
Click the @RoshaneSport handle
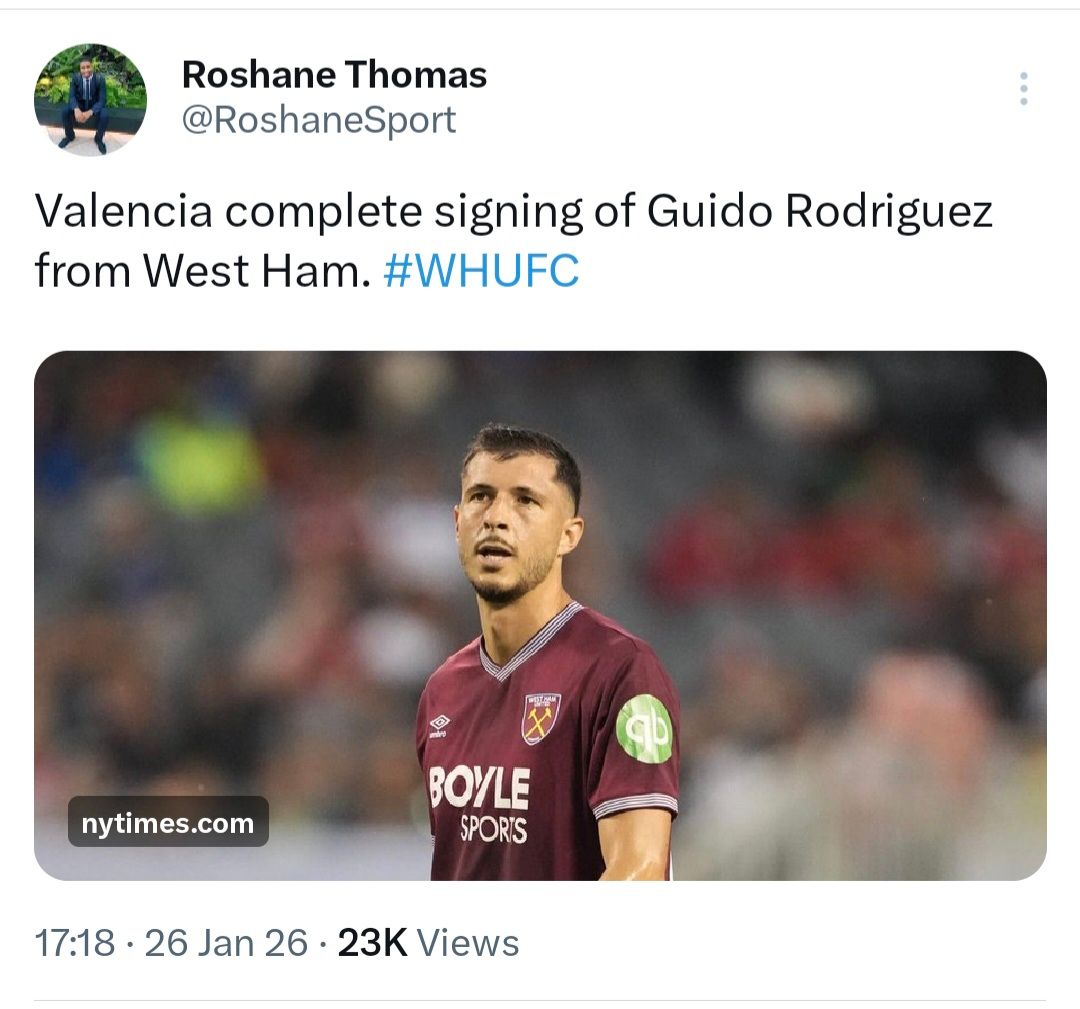coord(318,120)
